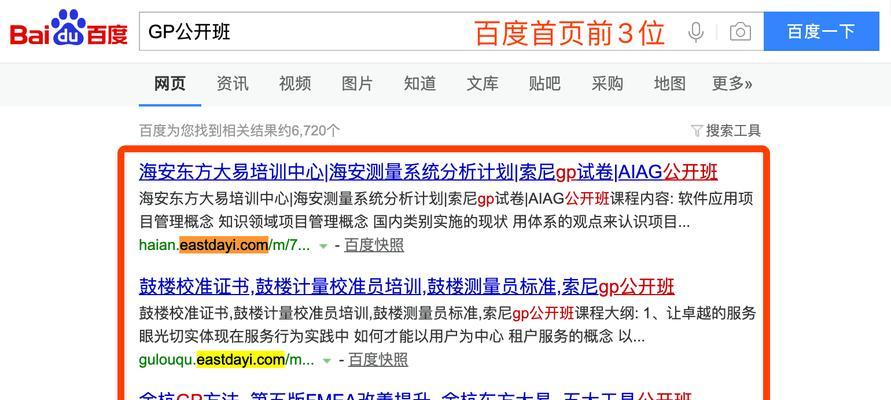Expand dropdown arrow beside gulouqu.eastdayi.com
This screenshot has width=891, height=400.
[x=327, y=361]
